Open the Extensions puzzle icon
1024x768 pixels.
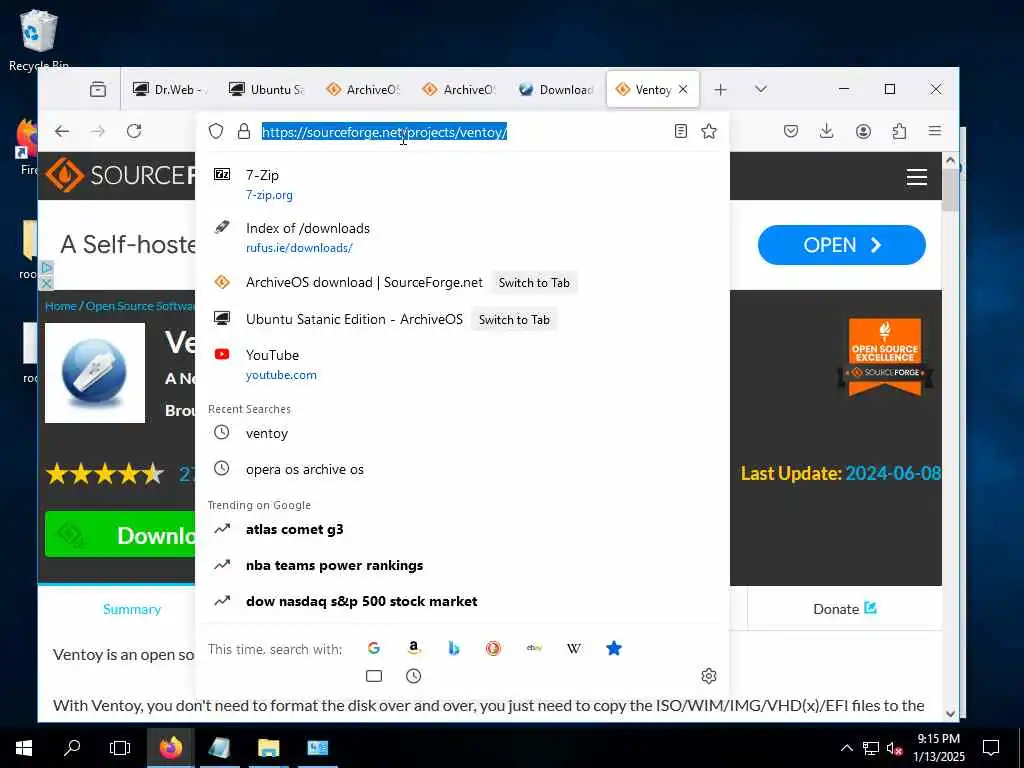[x=899, y=131]
